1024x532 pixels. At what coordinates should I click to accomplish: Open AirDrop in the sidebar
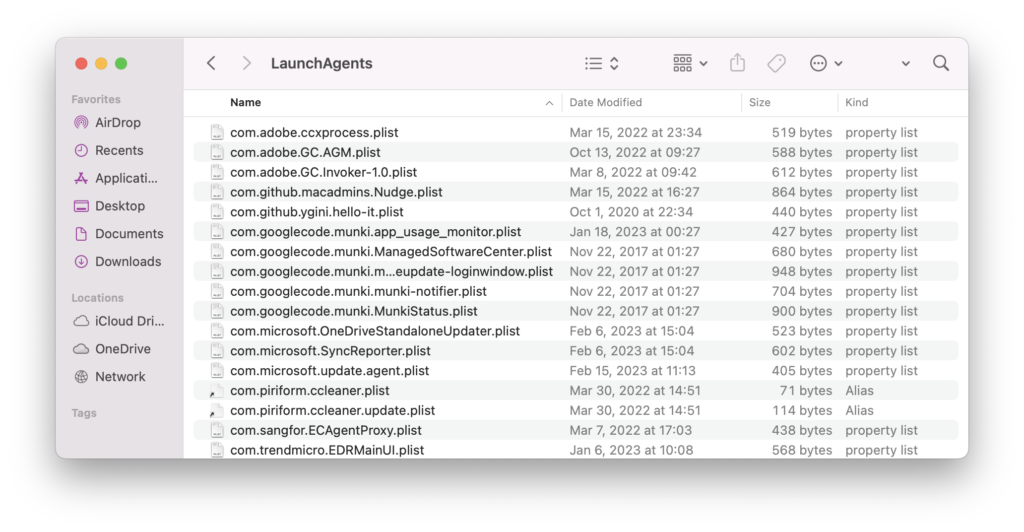pos(117,122)
